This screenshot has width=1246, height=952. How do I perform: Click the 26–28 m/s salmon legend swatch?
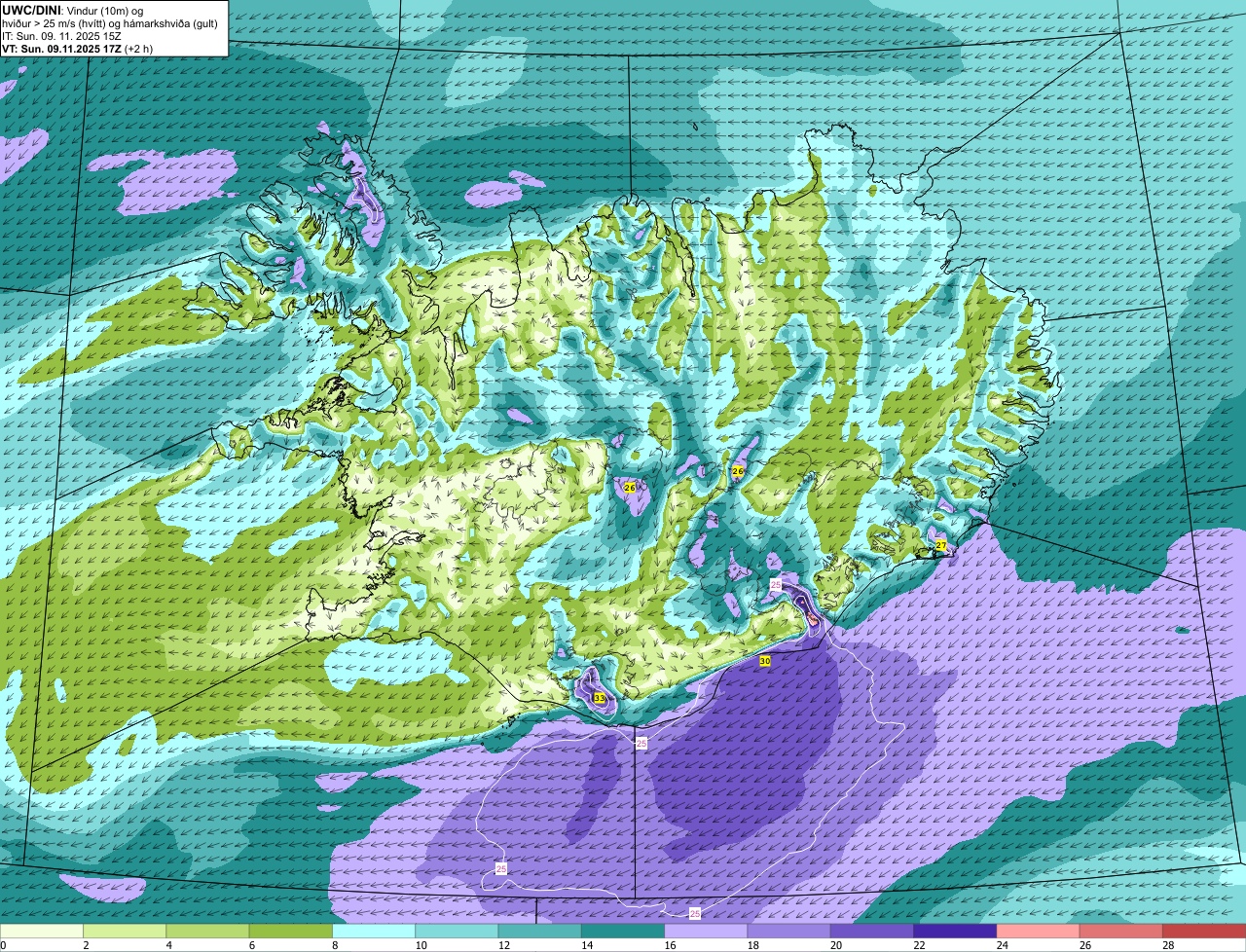pos(1121,932)
